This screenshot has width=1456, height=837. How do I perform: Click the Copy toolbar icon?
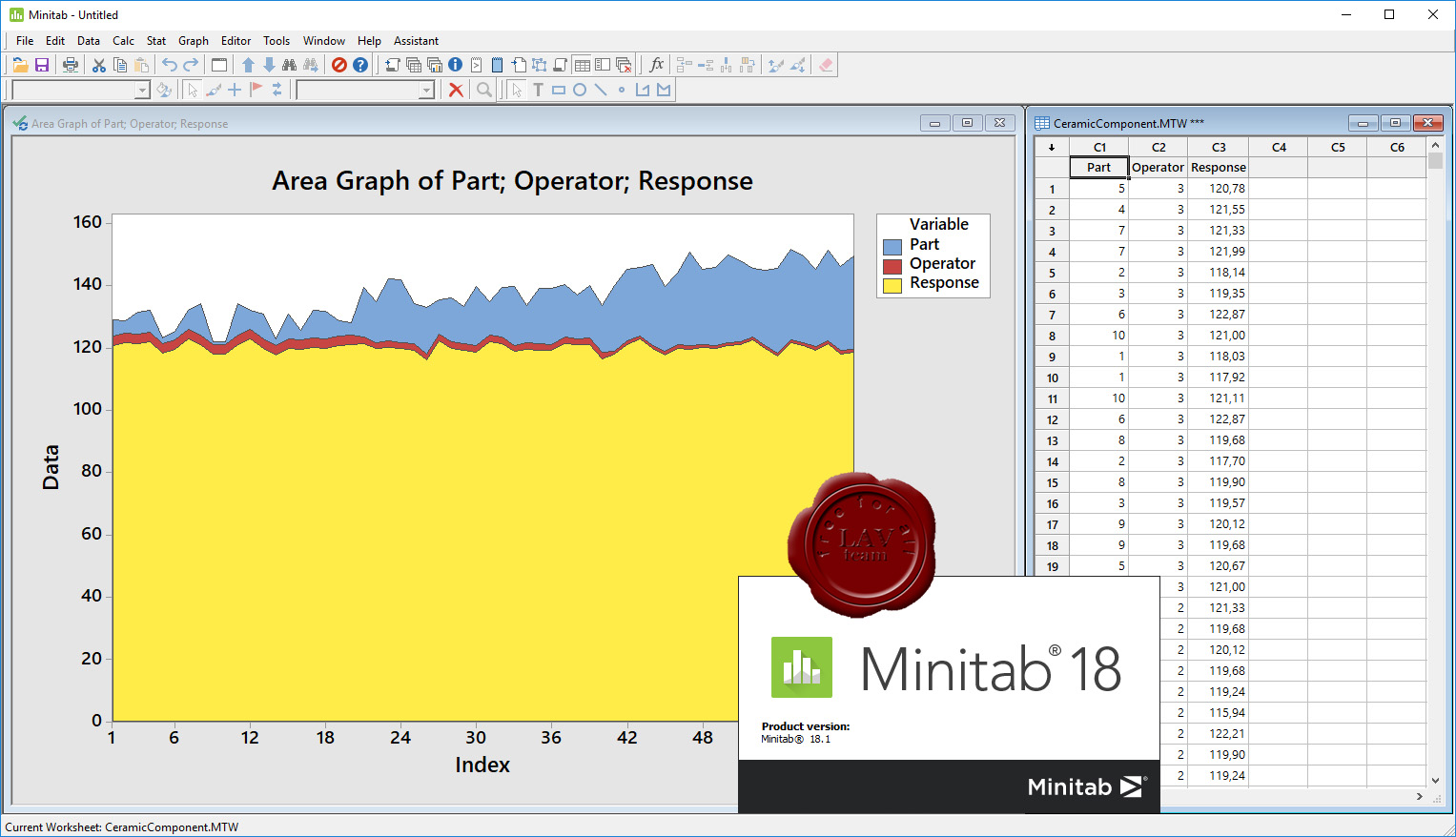coord(120,65)
